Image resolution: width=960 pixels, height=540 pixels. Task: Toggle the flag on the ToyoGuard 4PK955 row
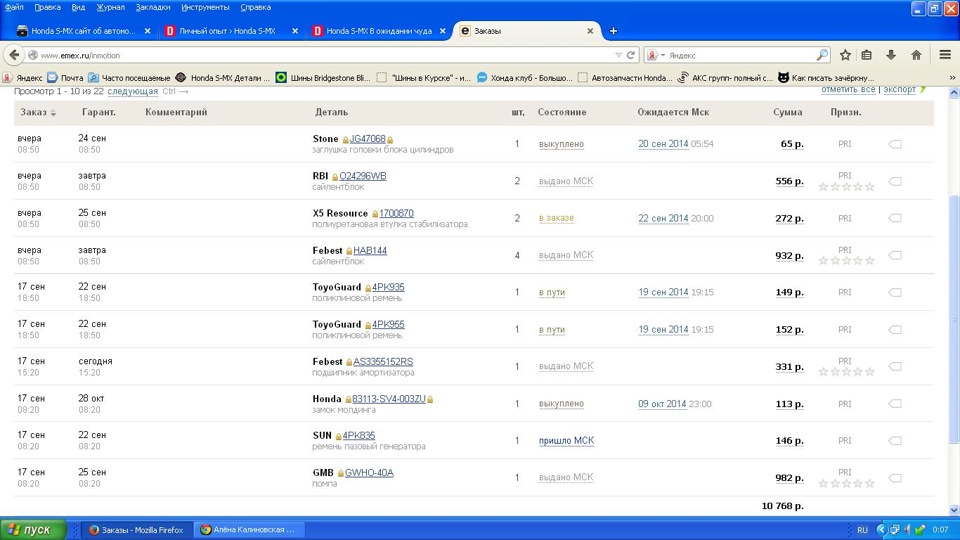895,329
